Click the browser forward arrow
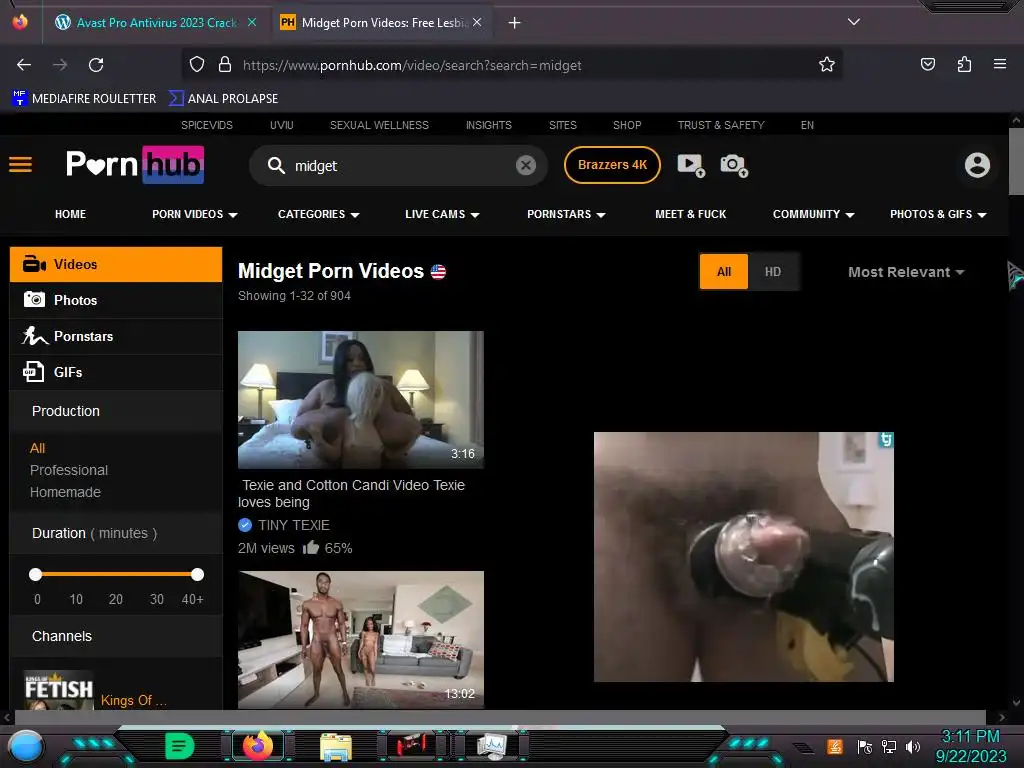The width and height of the screenshot is (1024, 768). pos(60,65)
